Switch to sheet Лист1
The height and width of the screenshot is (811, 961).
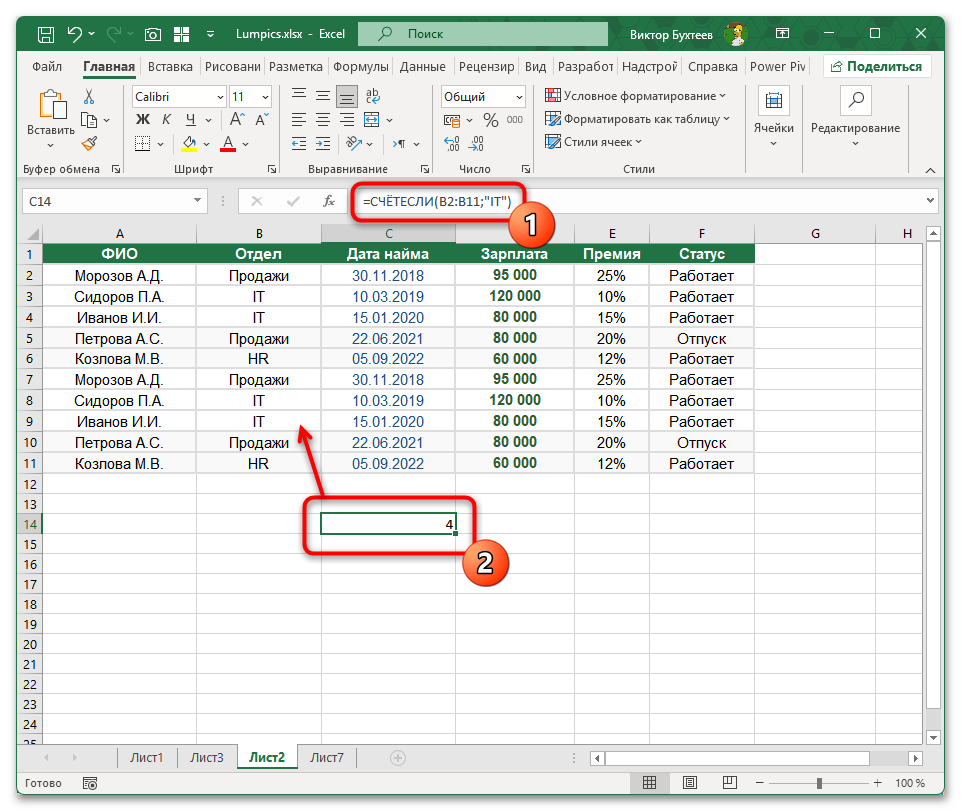(146, 758)
